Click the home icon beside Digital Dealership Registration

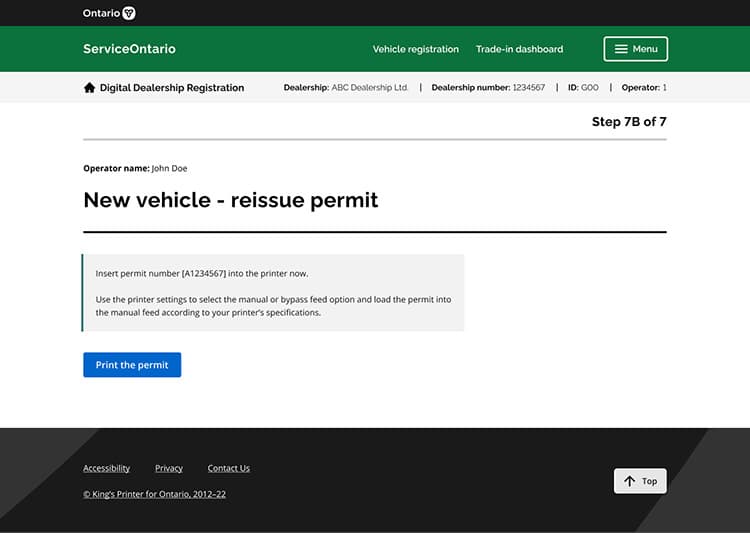[89, 88]
